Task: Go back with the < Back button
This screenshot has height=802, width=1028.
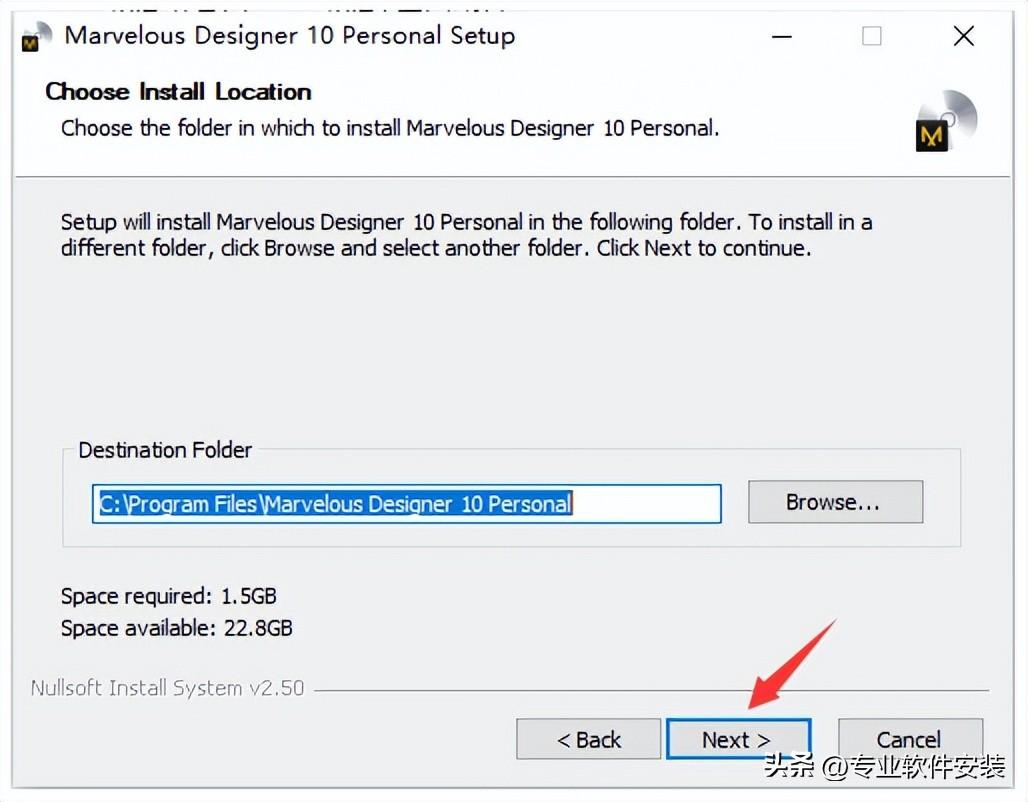Action: [588, 739]
